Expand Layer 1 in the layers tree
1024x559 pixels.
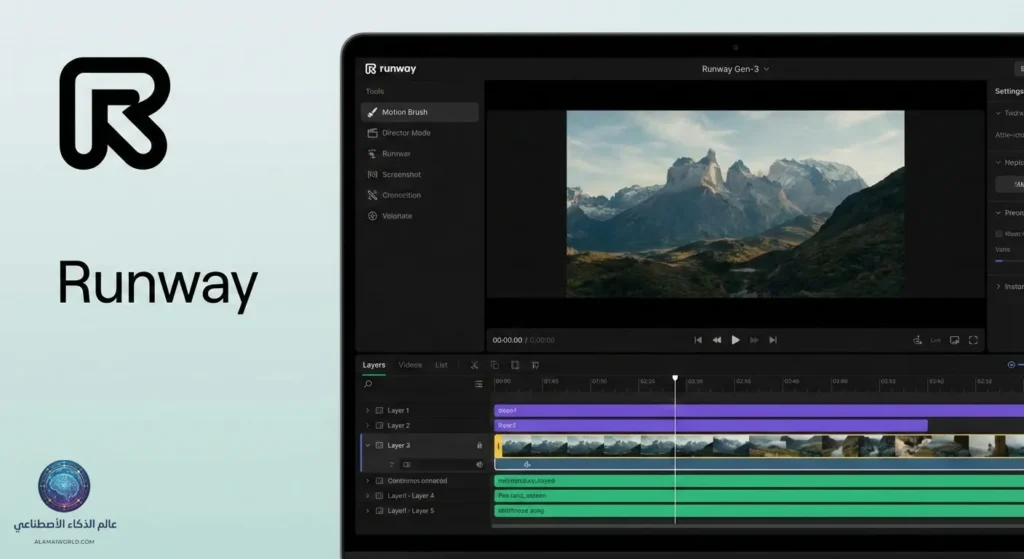click(367, 411)
